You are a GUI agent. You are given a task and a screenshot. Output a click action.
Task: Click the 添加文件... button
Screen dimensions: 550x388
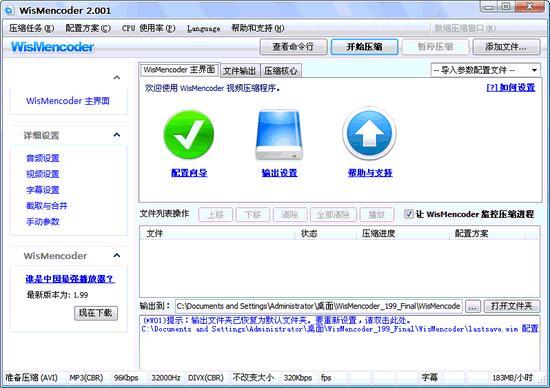coord(506,47)
